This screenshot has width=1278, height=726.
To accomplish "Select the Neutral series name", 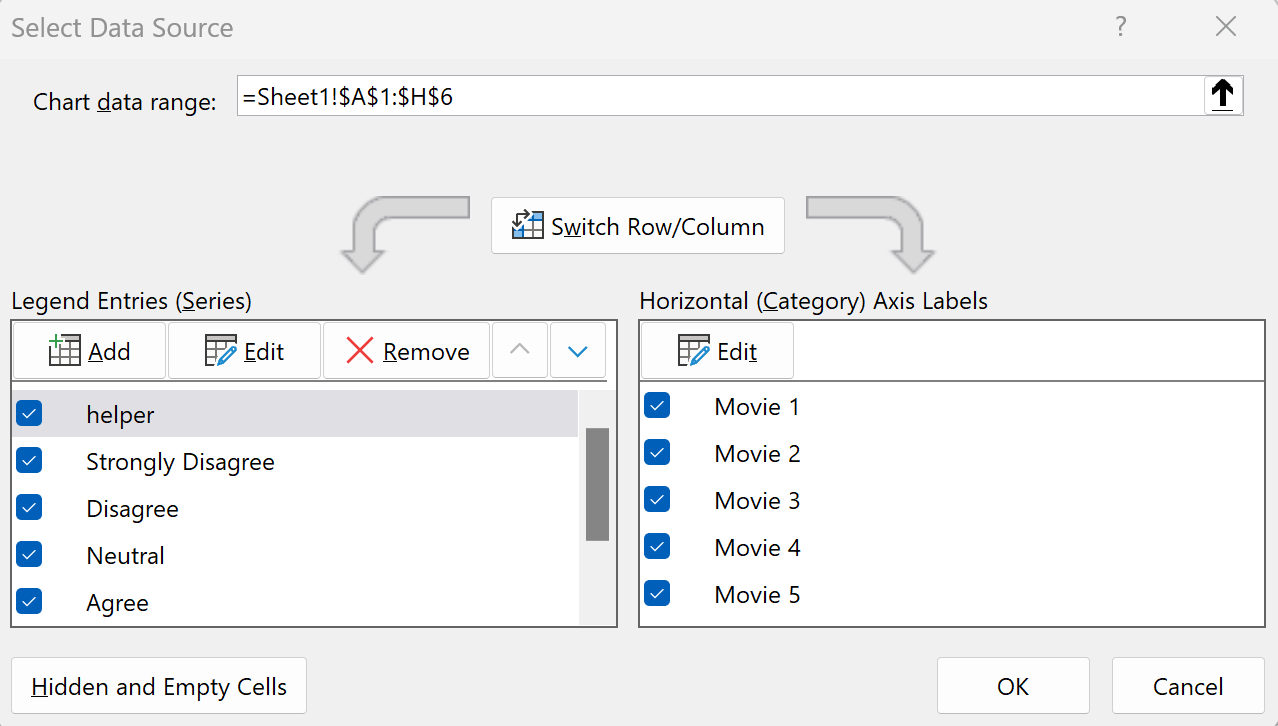I will tap(126, 556).
